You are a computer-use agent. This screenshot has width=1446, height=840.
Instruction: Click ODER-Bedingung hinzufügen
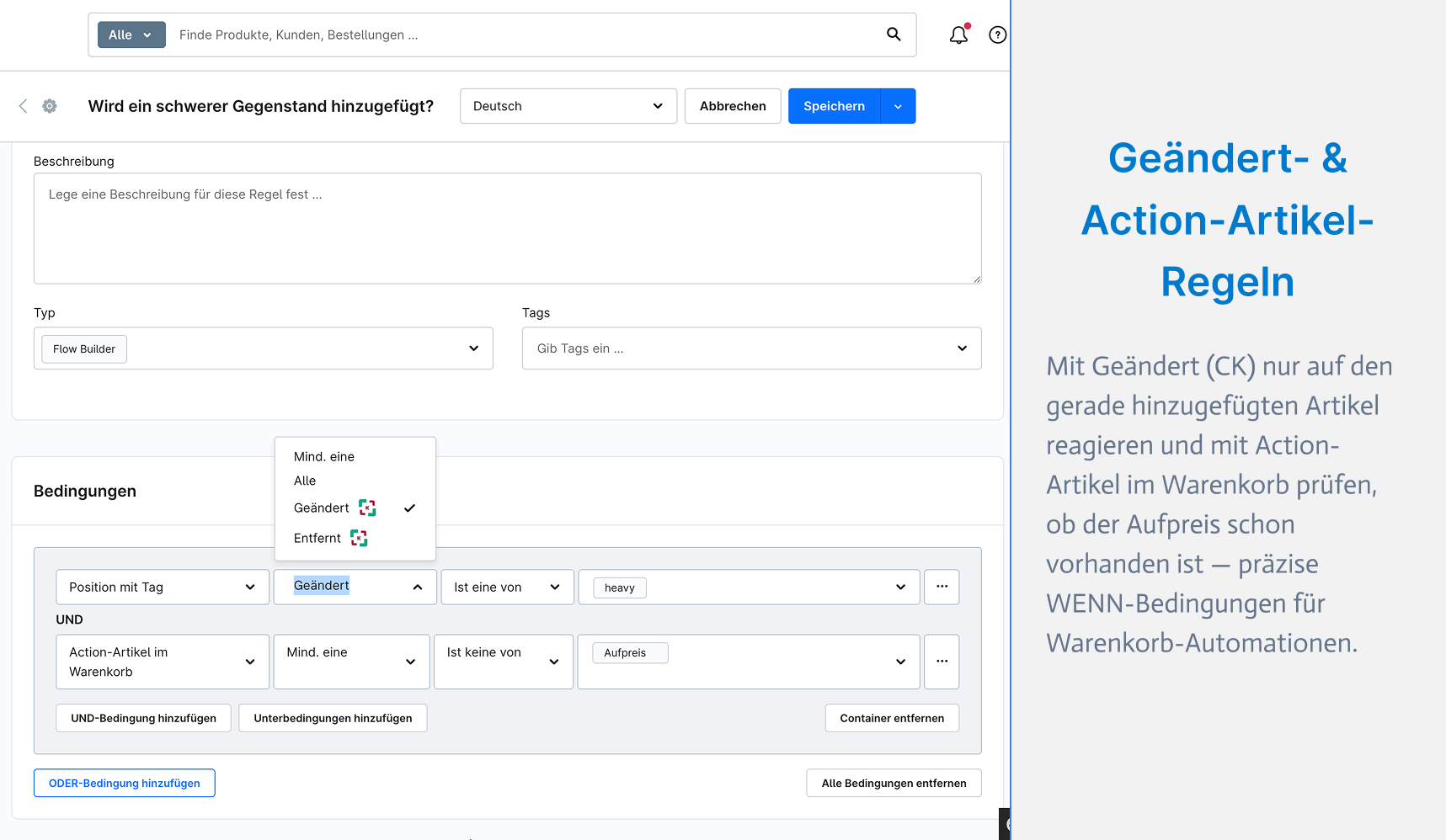coord(125,783)
